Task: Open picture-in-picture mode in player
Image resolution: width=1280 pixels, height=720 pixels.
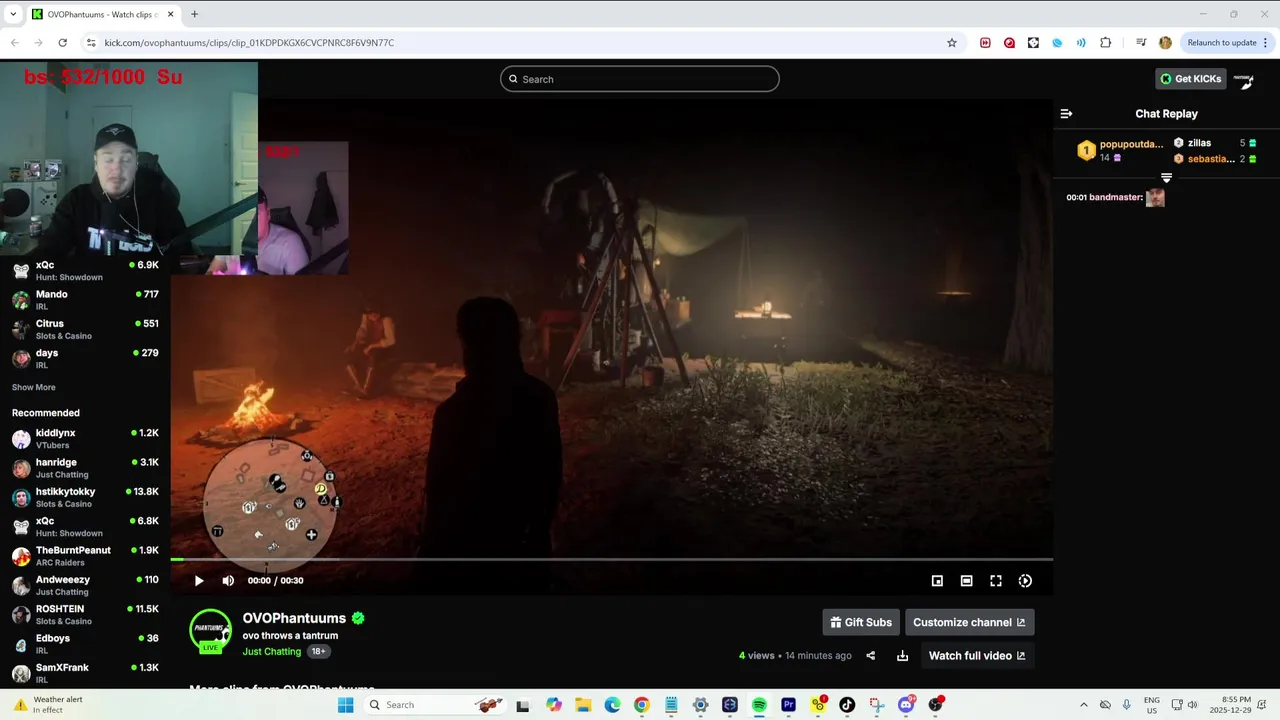Action: coord(937,581)
